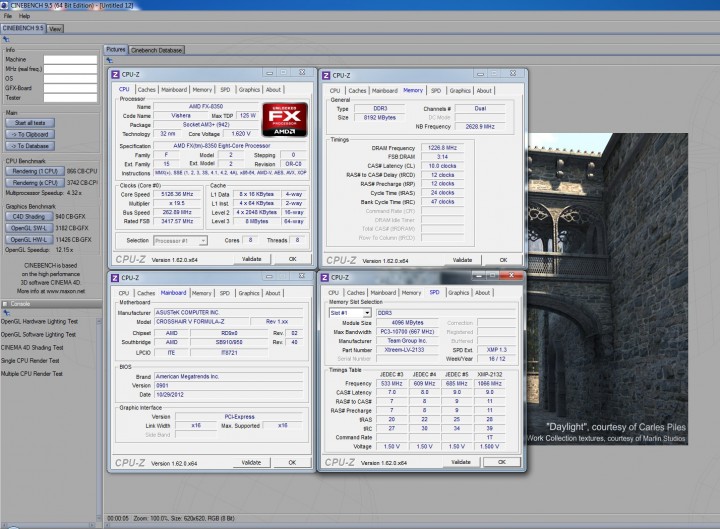Click the Start all tests button
Screen dimensions: 720x529
30,123
